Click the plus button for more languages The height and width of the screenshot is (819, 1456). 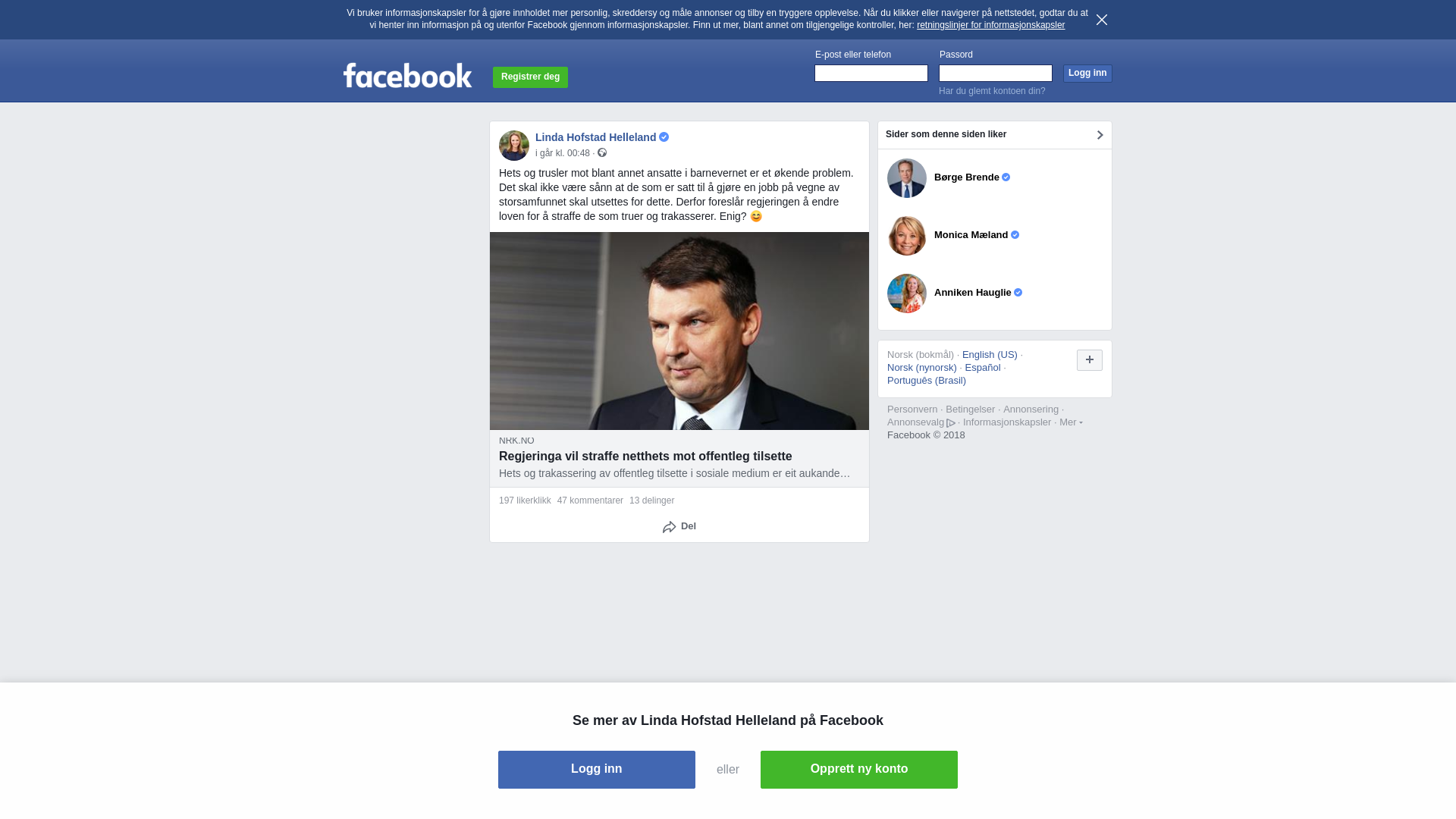tap(1090, 360)
